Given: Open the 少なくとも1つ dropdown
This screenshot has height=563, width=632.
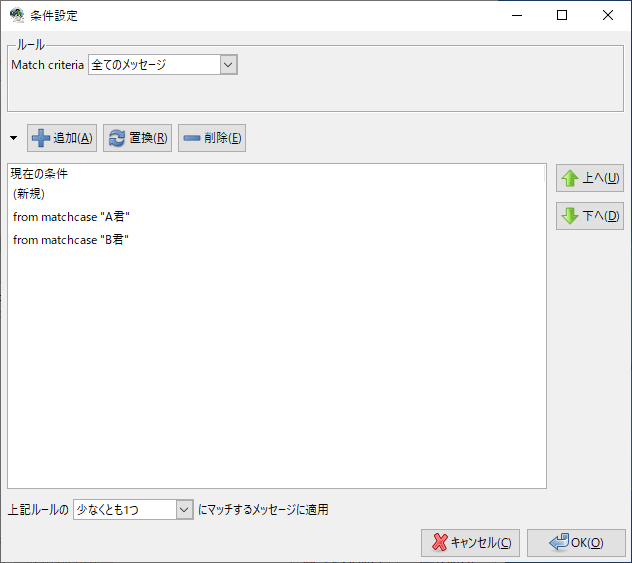Looking at the screenshot, I should 133,510.
